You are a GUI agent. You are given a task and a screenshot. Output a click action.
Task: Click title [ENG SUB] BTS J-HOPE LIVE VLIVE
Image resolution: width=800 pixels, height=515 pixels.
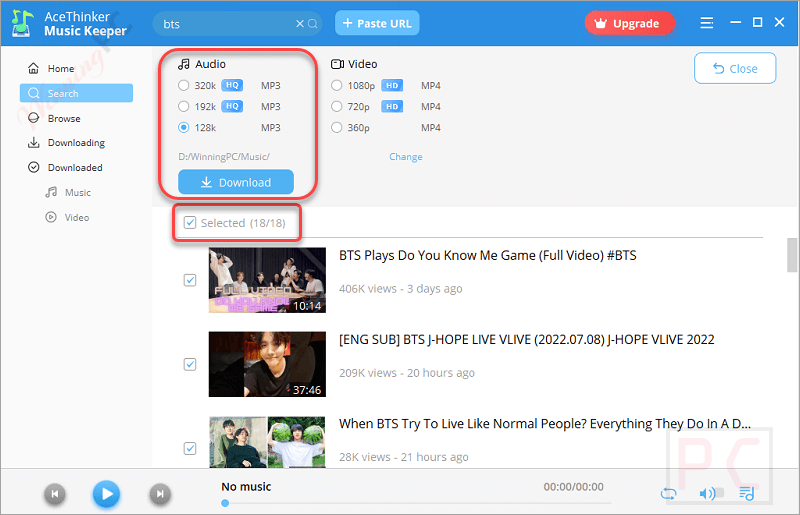pos(527,339)
